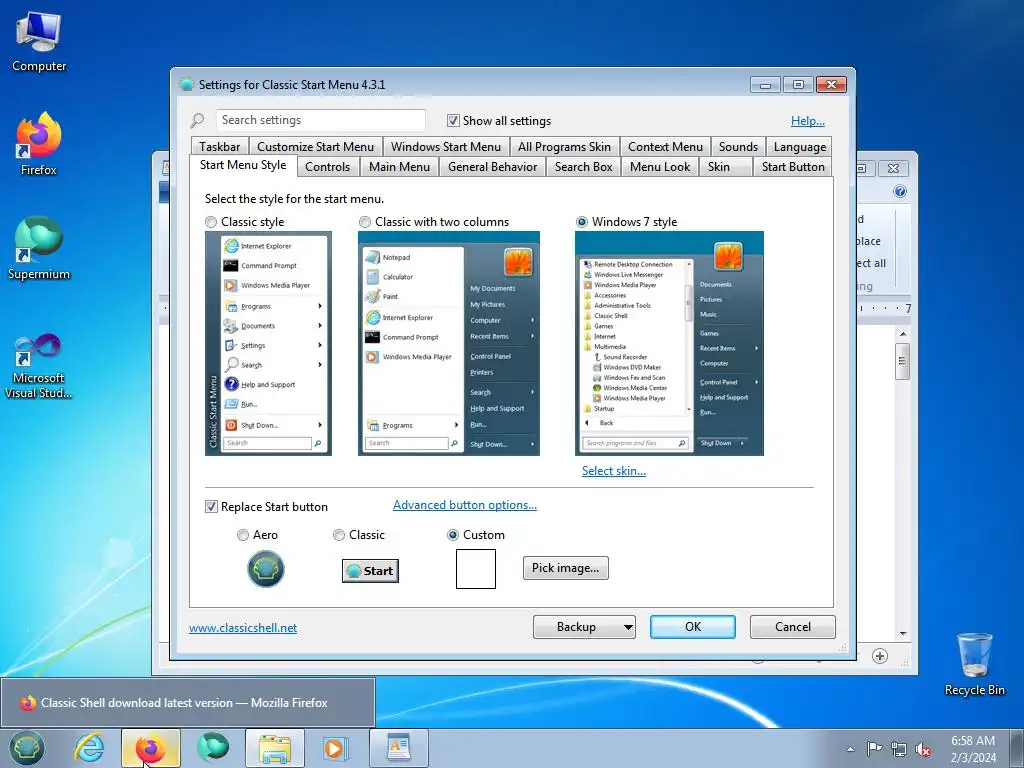The width and height of the screenshot is (1024, 768).
Task: Select Classic with two columns option
Action: pos(365,222)
